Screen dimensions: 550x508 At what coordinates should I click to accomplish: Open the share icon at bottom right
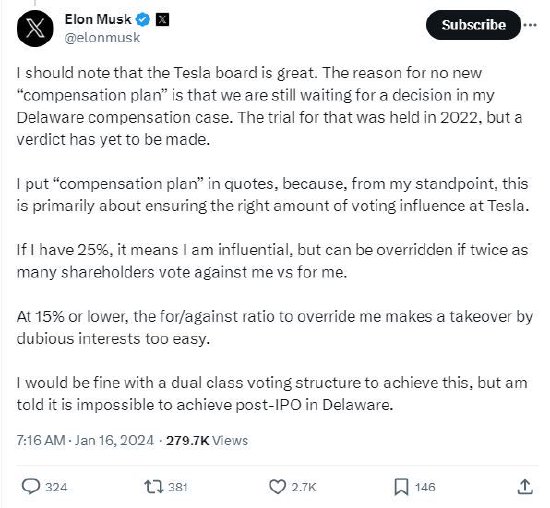(525, 487)
